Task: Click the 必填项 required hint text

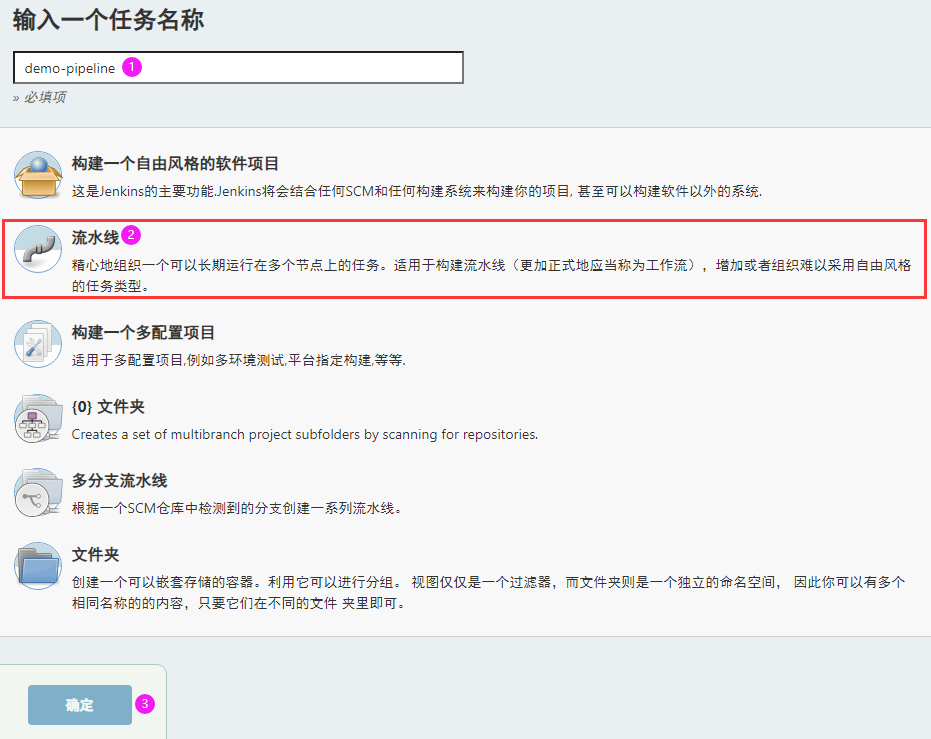Action: pyautogui.click(x=39, y=97)
